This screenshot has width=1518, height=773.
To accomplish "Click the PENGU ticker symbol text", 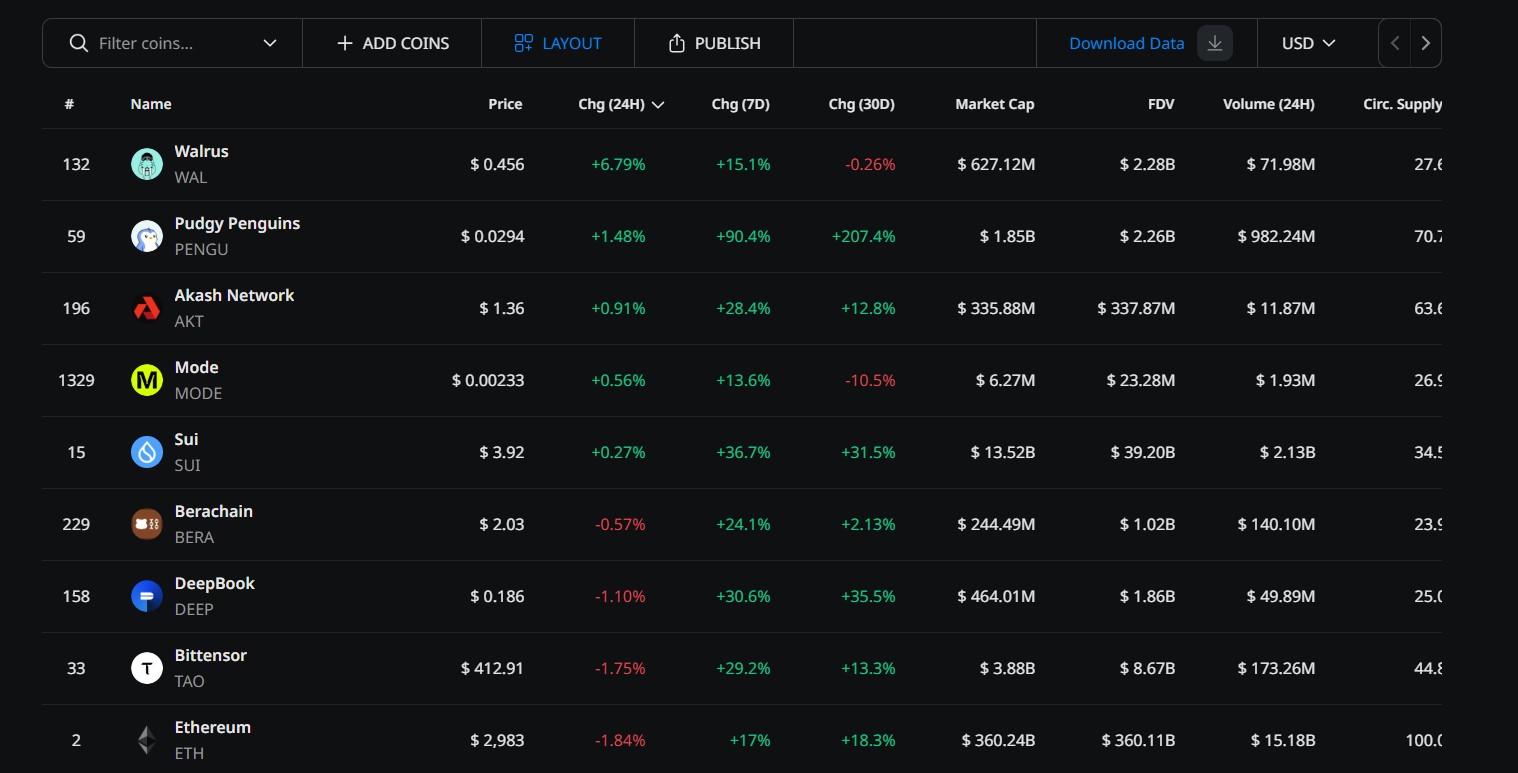I will point(202,249).
